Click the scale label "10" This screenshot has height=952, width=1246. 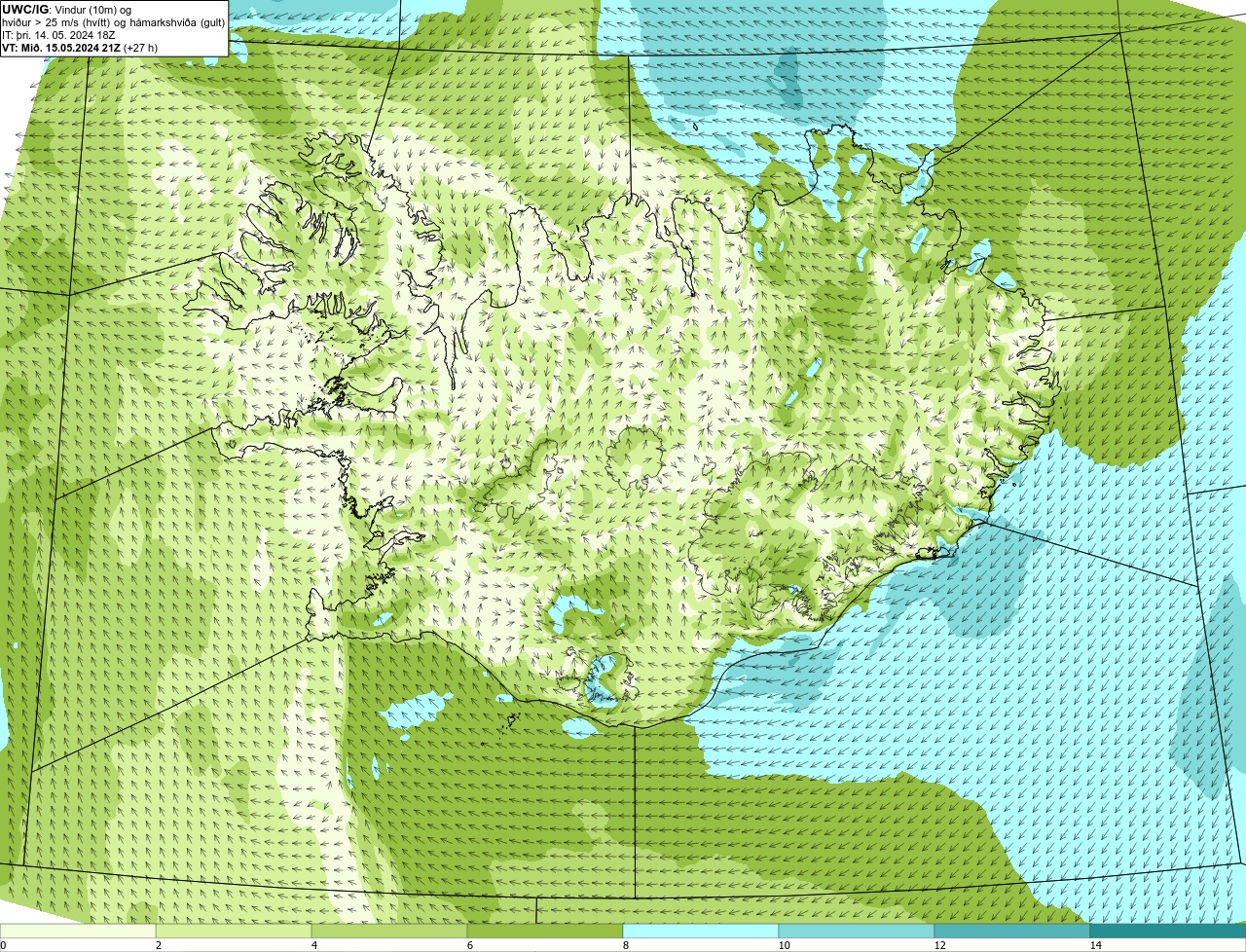(x=784, y=945)
